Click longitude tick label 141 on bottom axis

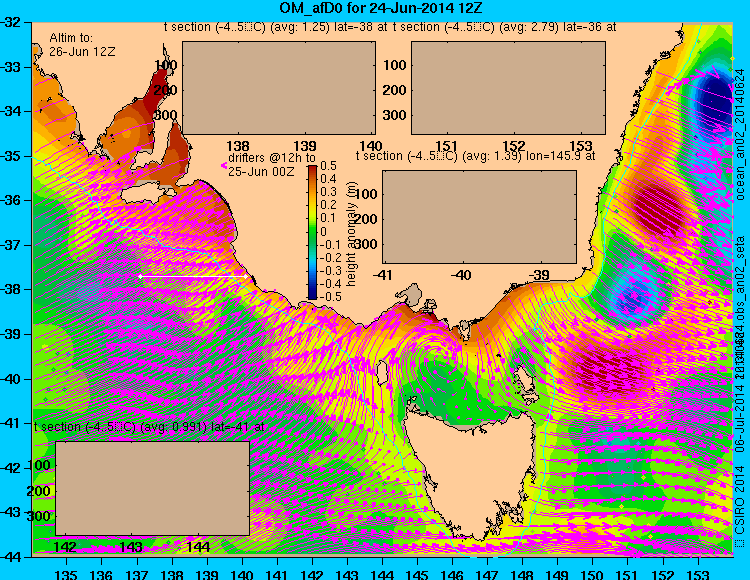coord(276,574)
